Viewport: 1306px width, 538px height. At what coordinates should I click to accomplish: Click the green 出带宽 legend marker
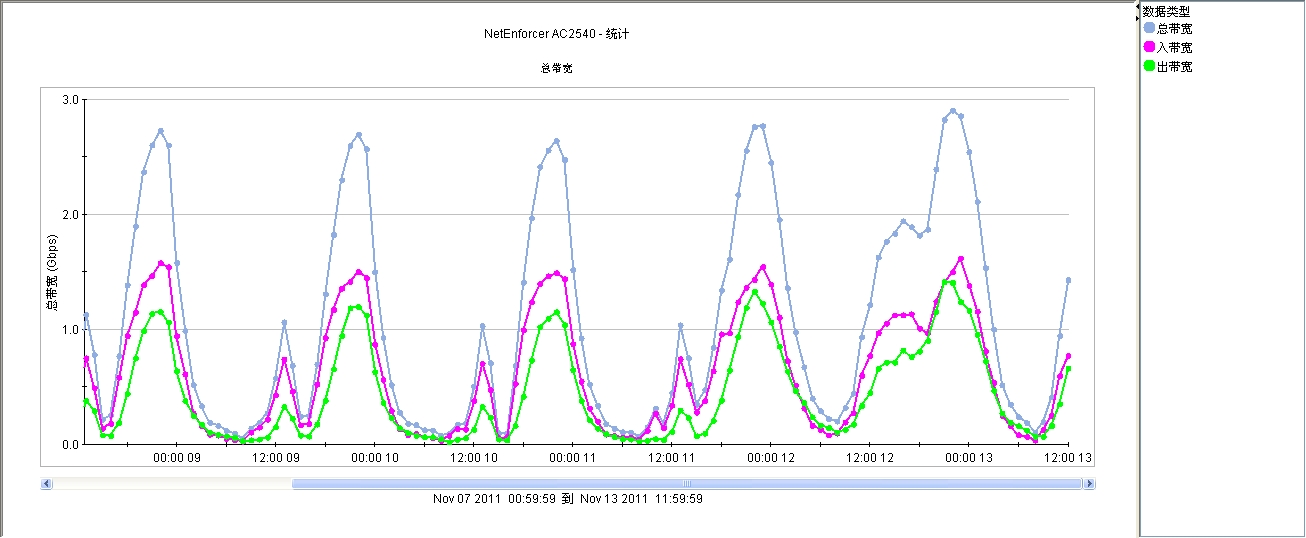pyautogui.click(x=1149, y=67)
